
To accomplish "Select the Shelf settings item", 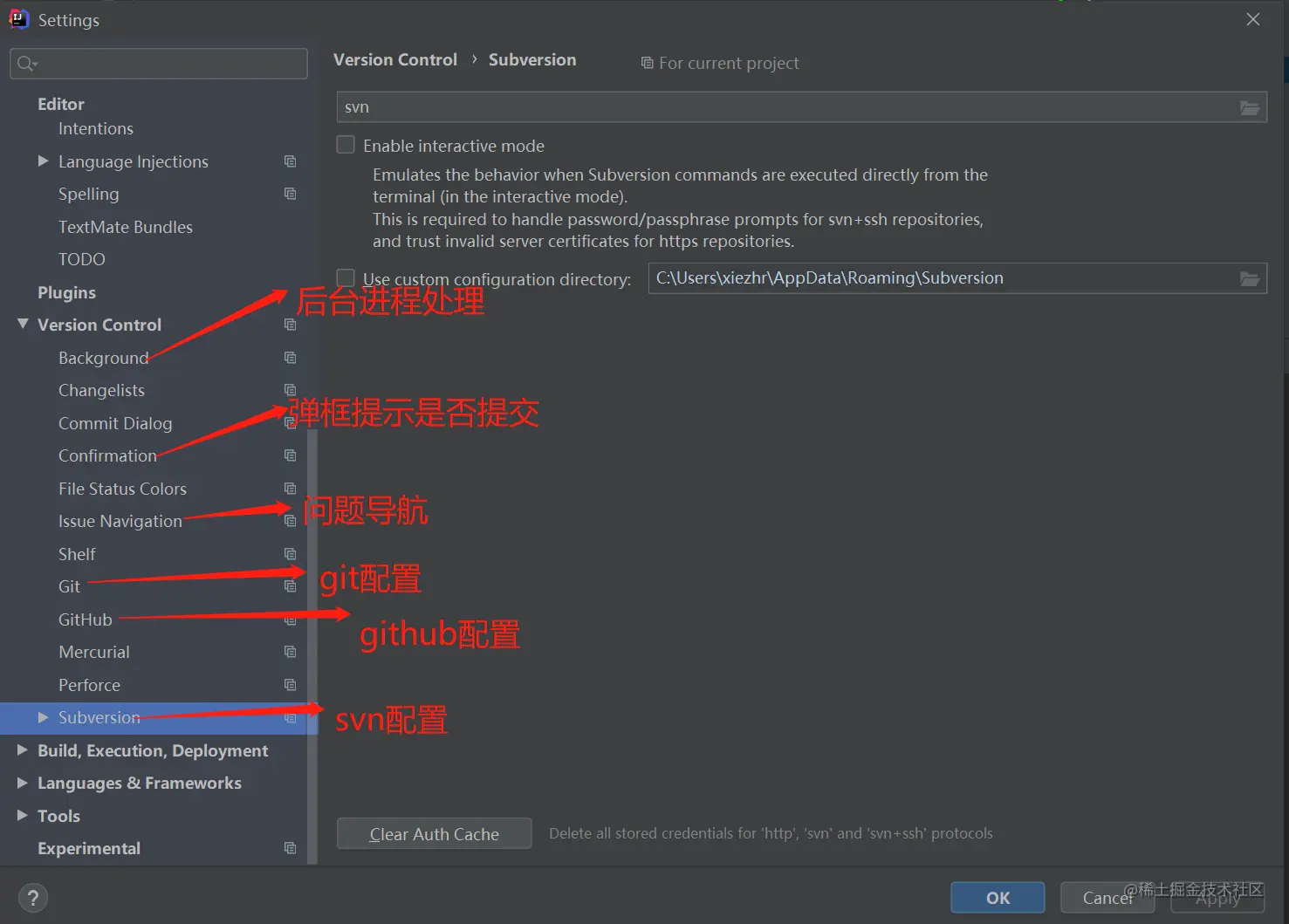I will [77, 554].
